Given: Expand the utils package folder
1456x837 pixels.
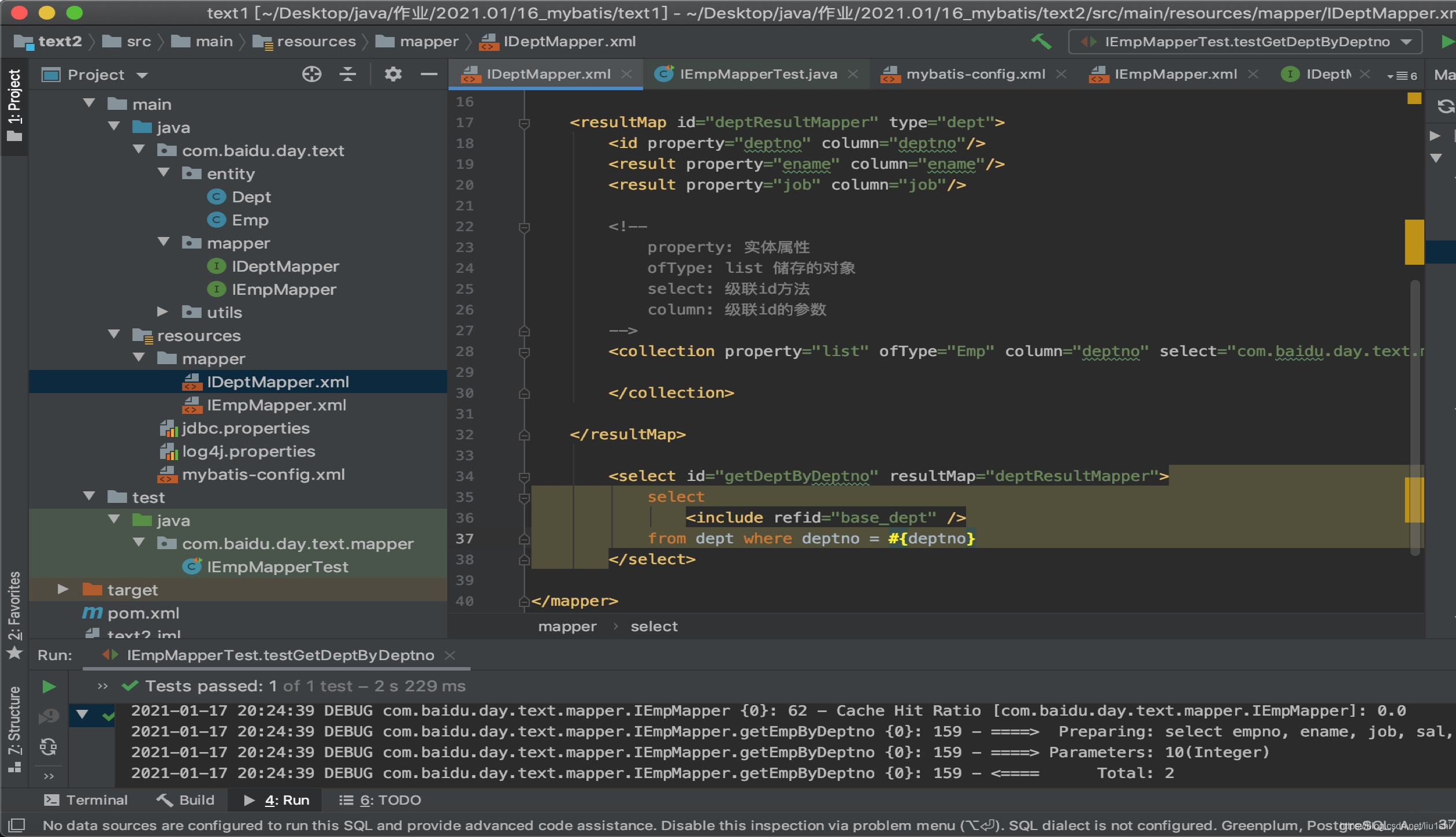Looking at the screenshot, I should click(163, 312).
